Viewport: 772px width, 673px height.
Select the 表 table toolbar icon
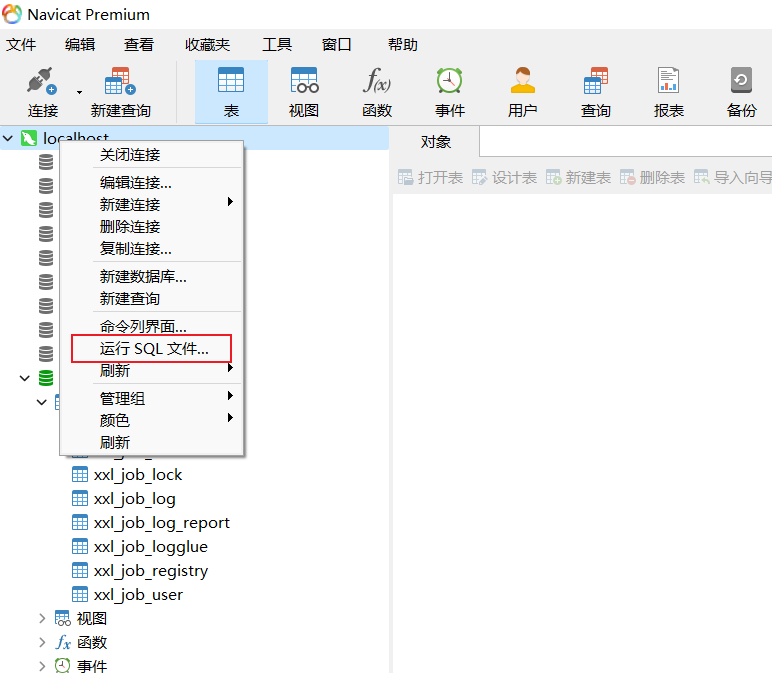231,80
